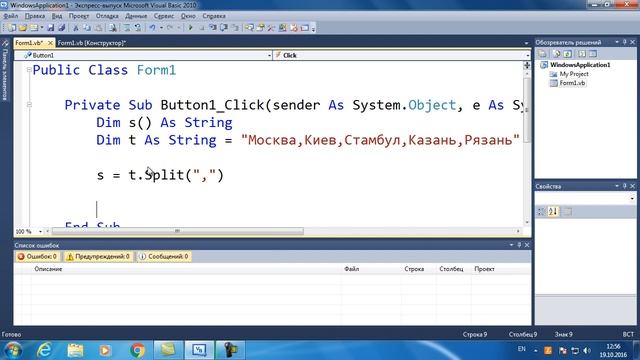Select WindowsApplication1 in Solution Explorer

tap(580, 65)
